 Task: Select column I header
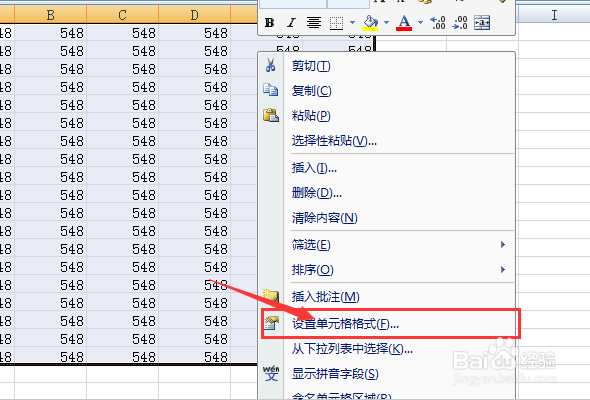pyautogui.click(x=554, y=15)
